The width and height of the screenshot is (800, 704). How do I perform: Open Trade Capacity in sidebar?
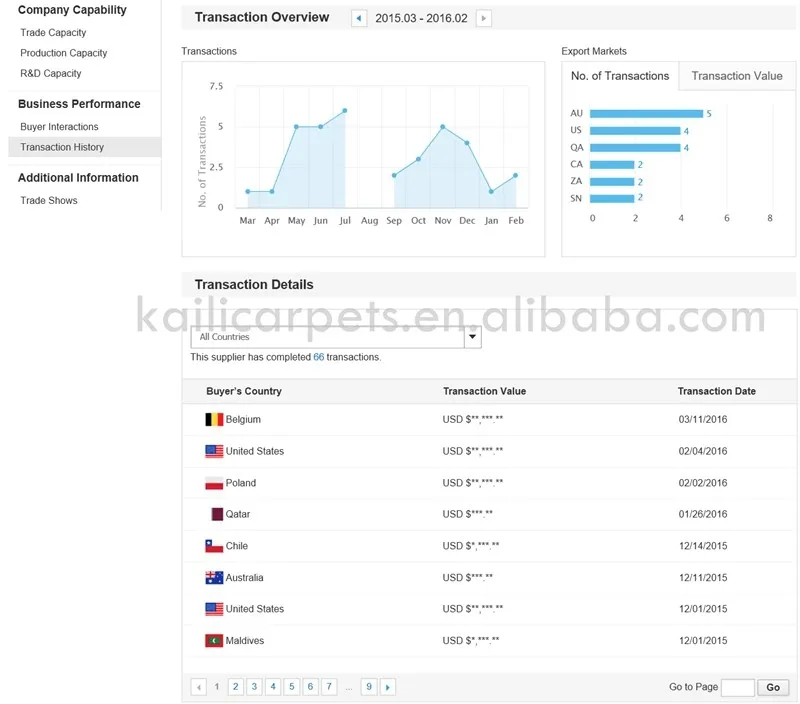[53, 33]
